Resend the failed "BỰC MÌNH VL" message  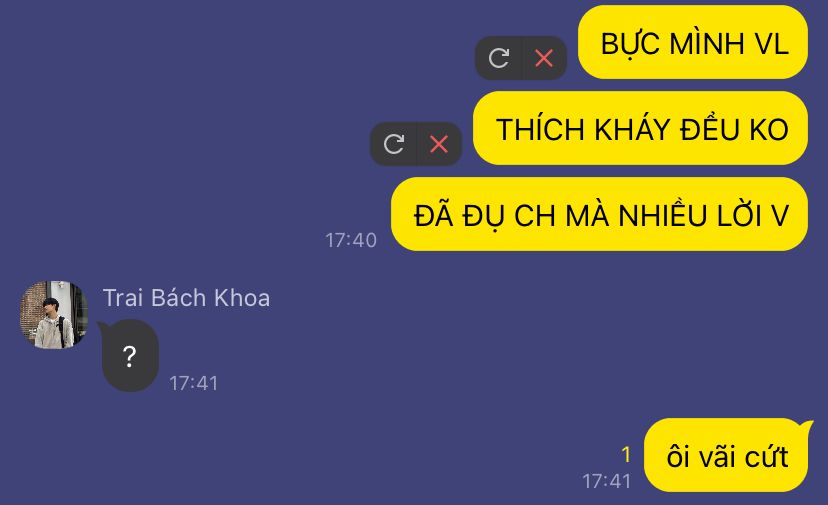(x=498, y=58)
